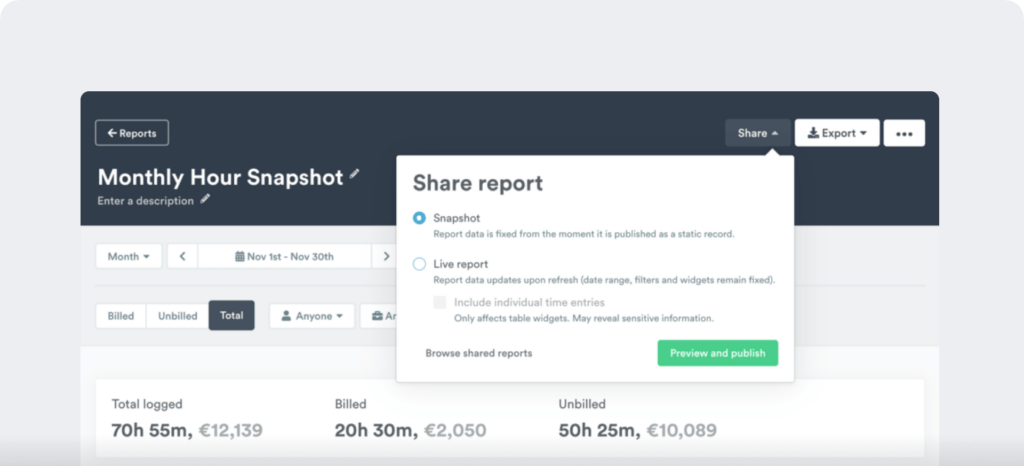Open the three-dot more options menu
The image size is (1024, 466).
[904, 133]
